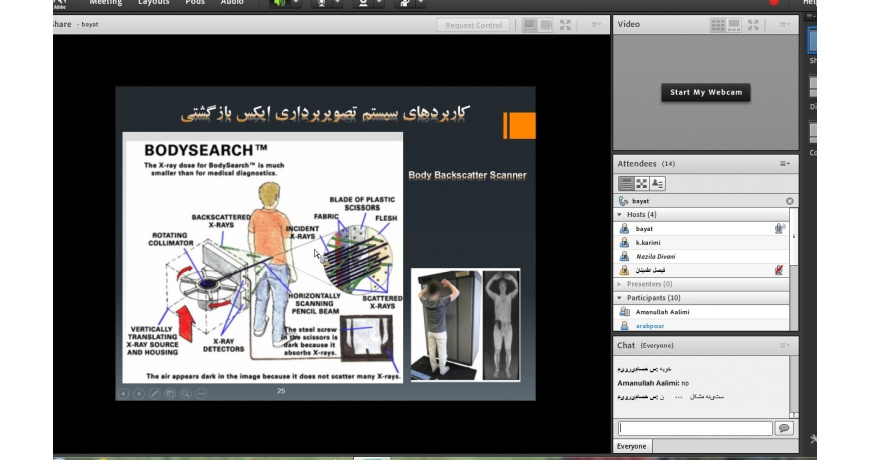Collapse the Participants (10) group
Viewport: 870px width, 460px height.
coord(619,298)
